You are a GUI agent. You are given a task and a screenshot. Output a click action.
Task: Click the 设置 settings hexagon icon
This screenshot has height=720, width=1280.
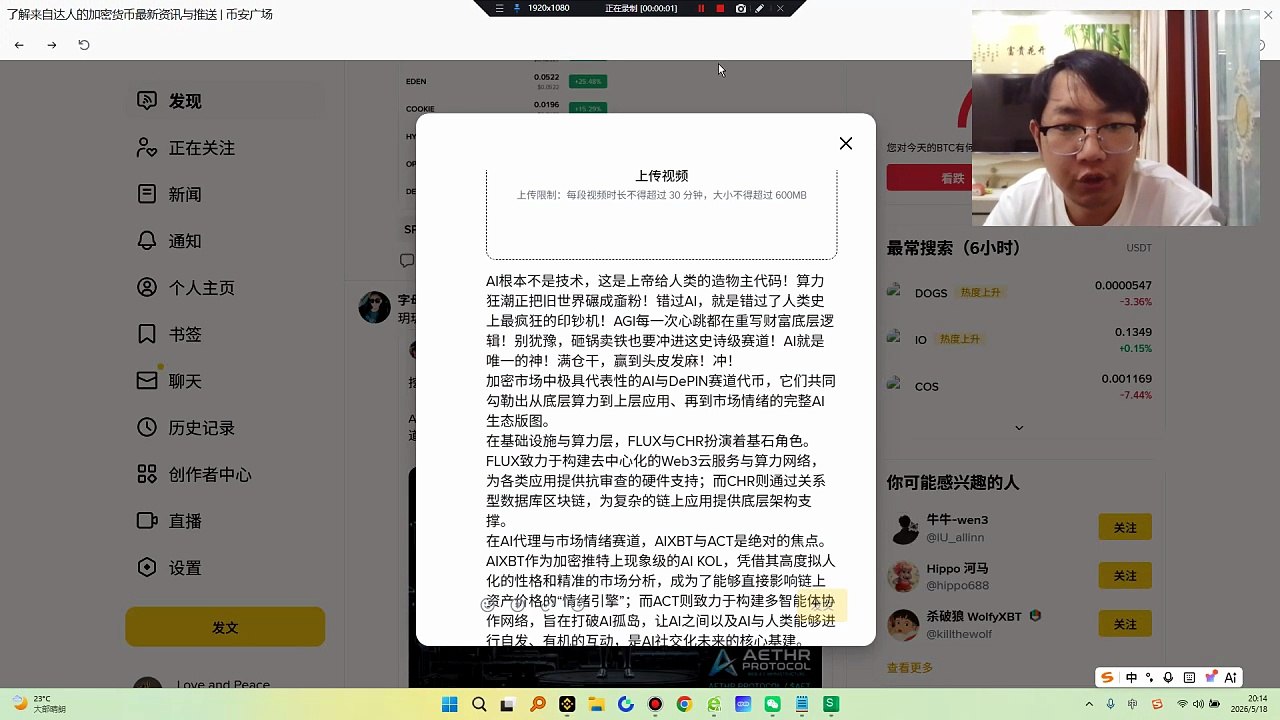pyautogui.click(x=147, y=568)
